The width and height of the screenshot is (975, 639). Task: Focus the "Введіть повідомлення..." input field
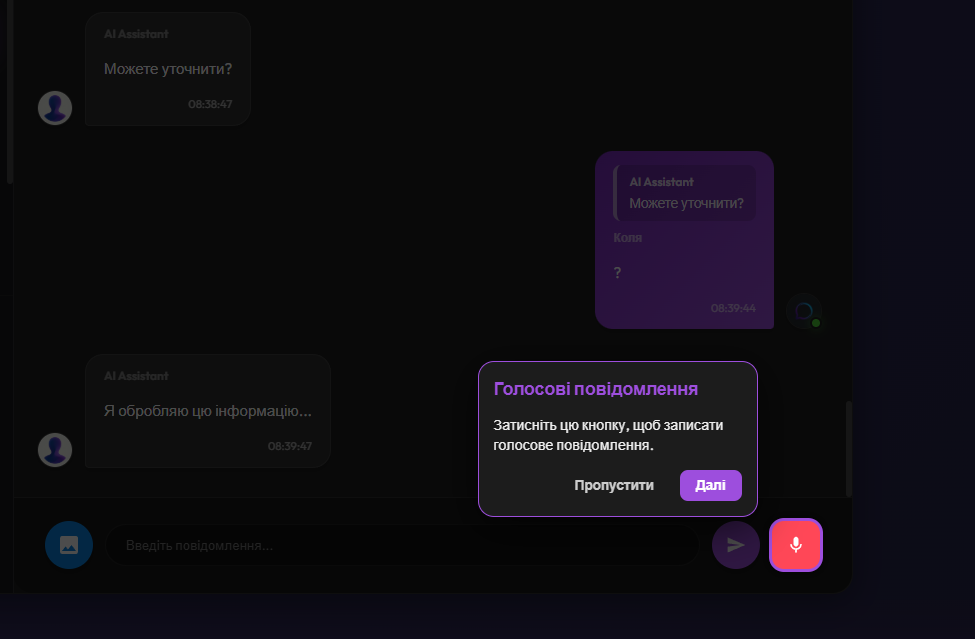pos(400,546)
